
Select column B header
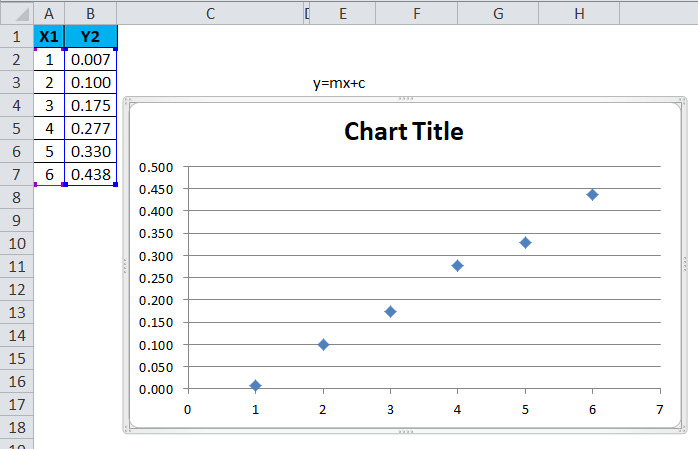[91, 13]
